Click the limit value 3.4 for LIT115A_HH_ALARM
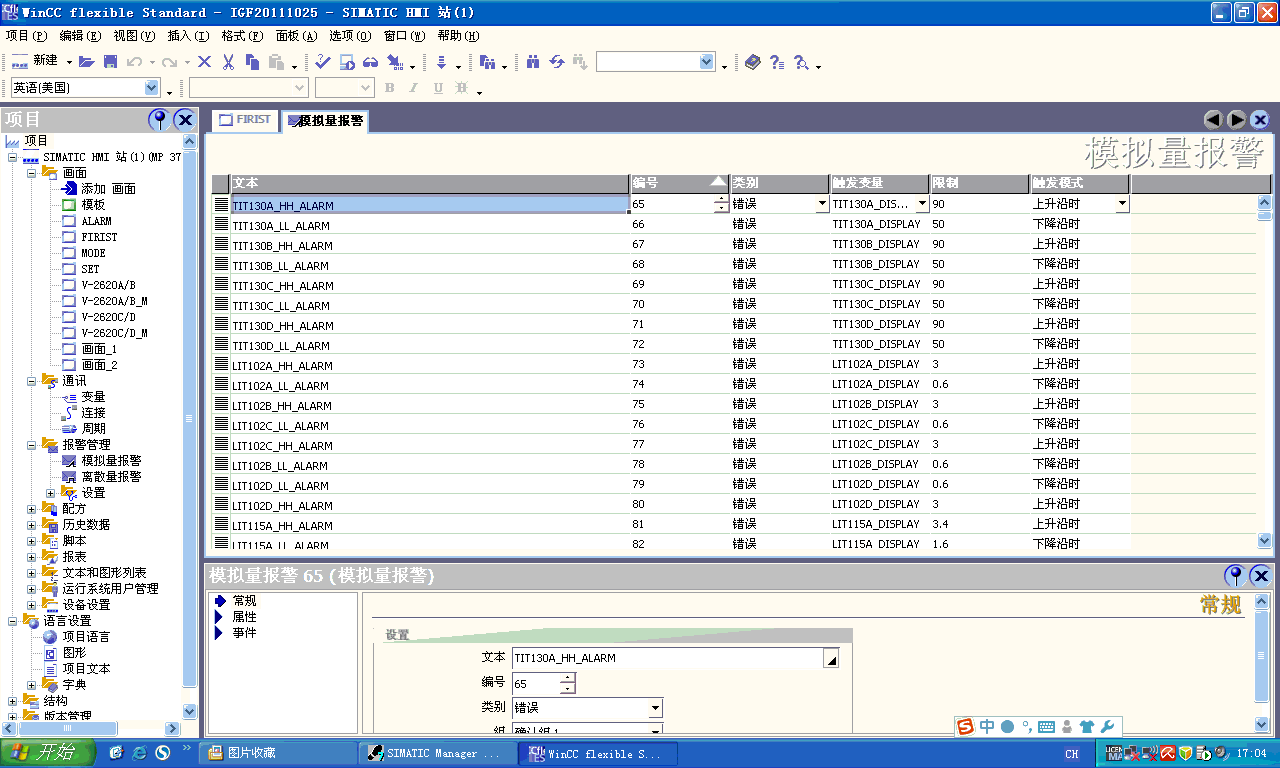Screen dimensions: 1280x768 [980, 524]
